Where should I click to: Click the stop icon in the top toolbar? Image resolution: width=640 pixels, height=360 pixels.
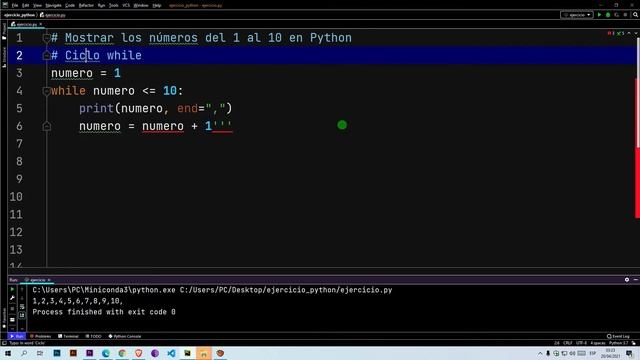pyautogui.click(x=625, y=15)
